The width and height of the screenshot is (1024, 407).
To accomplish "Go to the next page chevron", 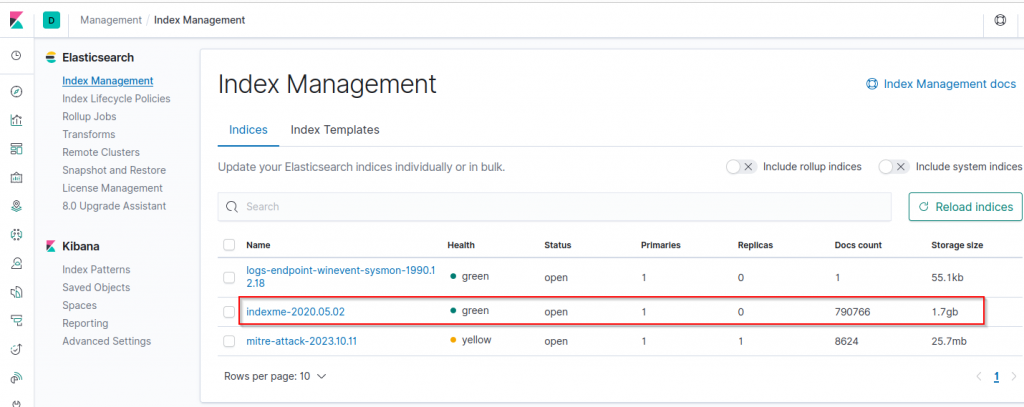I will [x=1014, y=377].
